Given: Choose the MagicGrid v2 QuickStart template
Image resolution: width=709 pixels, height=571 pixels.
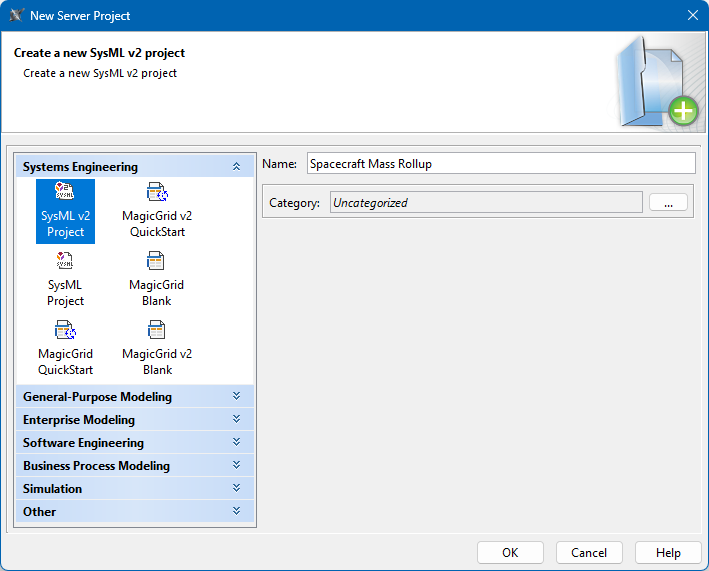Looking at the screenshot, I should pyautogui.click(x=157, y=193).
